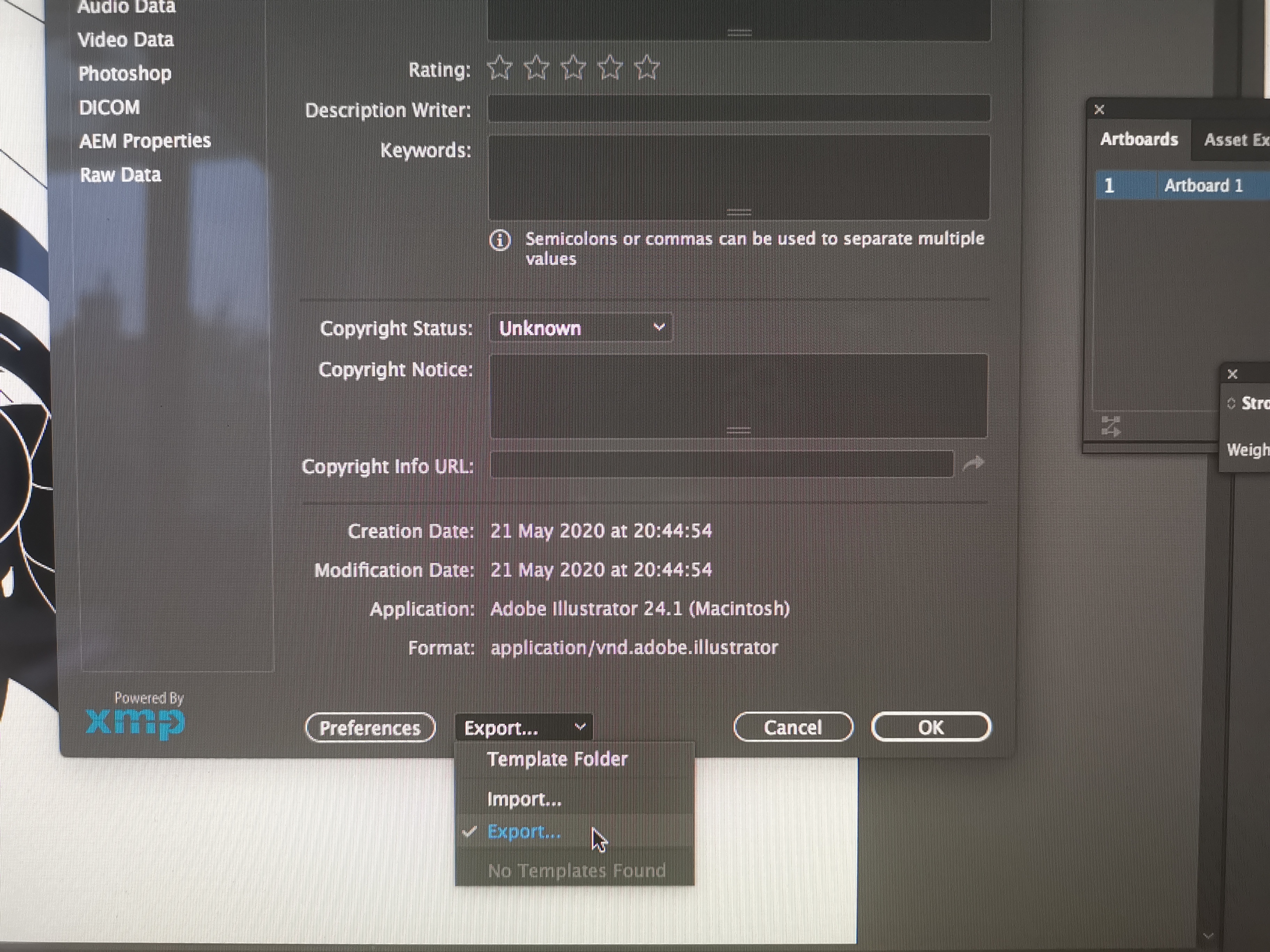Image resolution: width=1270 pixels, height=952 pixels.
Task: Open the Copyright Status dropdown
Action: 580,328
